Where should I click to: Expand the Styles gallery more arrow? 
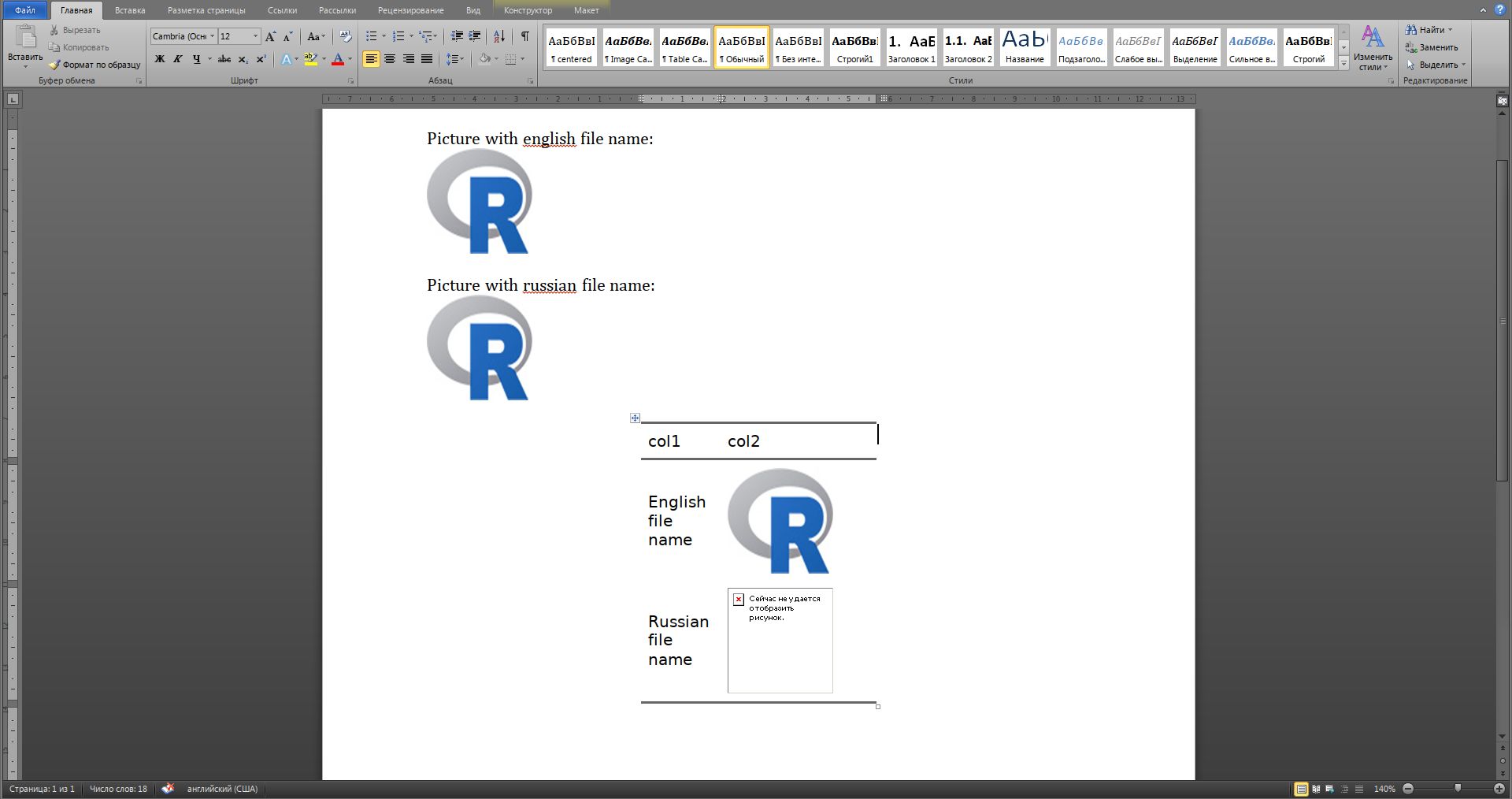coord(1343,64)
